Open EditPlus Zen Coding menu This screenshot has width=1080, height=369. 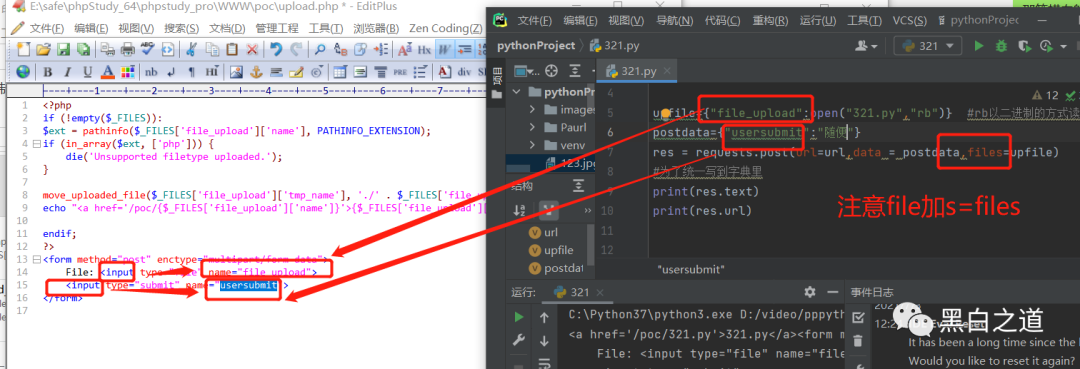[446, 28]
